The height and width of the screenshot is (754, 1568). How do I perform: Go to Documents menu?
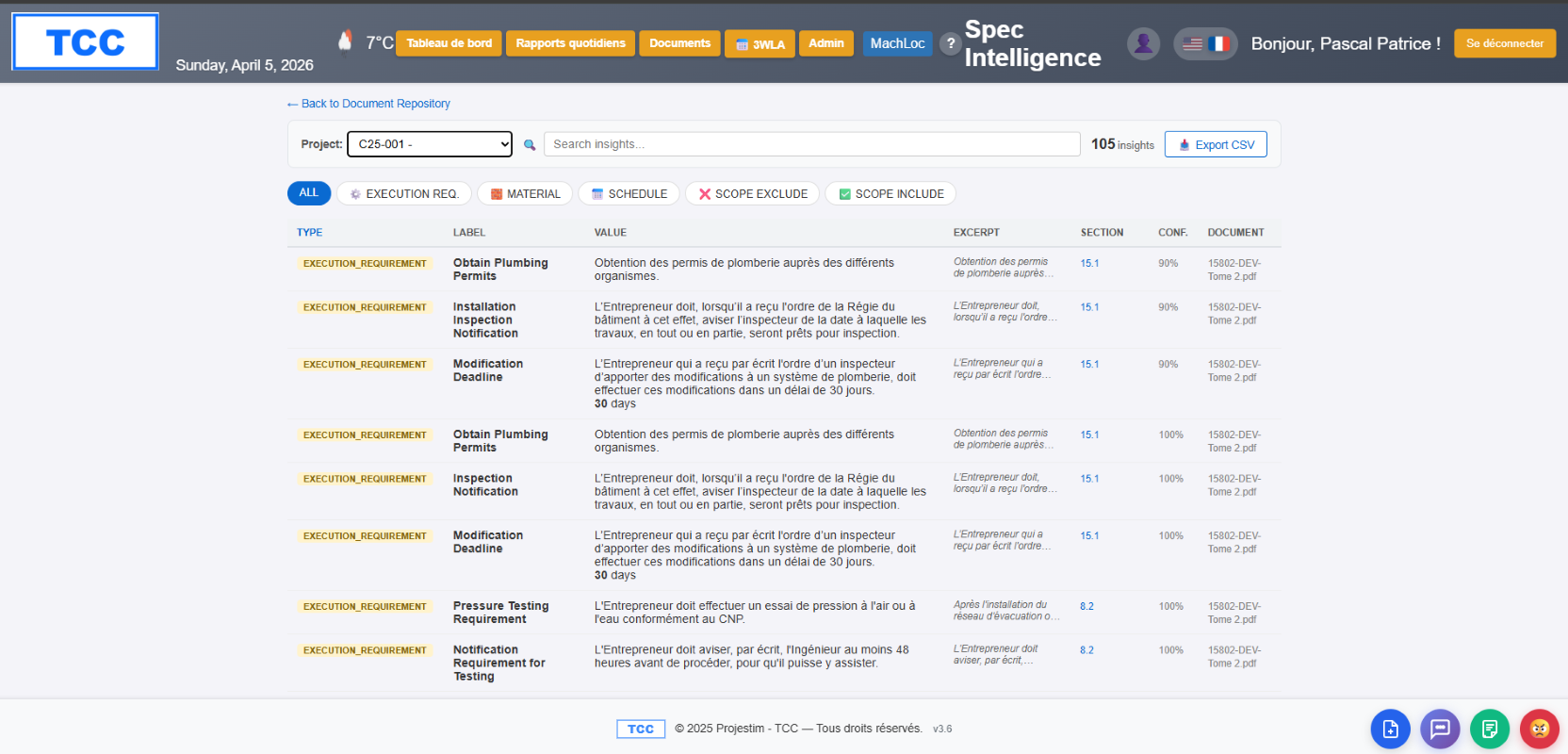(679, 43)
